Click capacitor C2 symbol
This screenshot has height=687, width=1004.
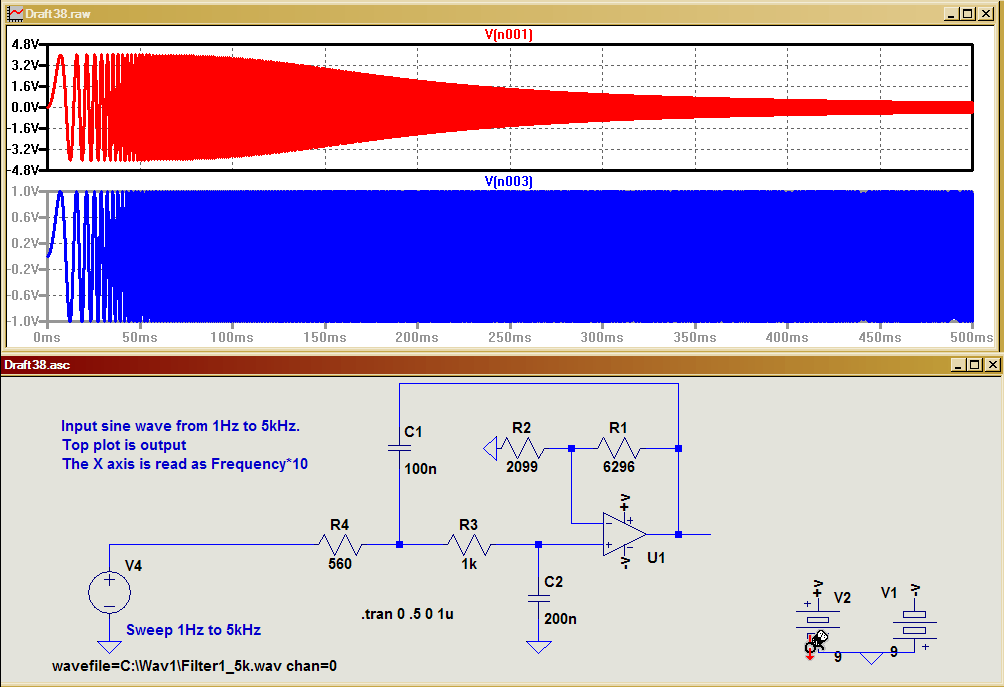click(x=538, y=598)
